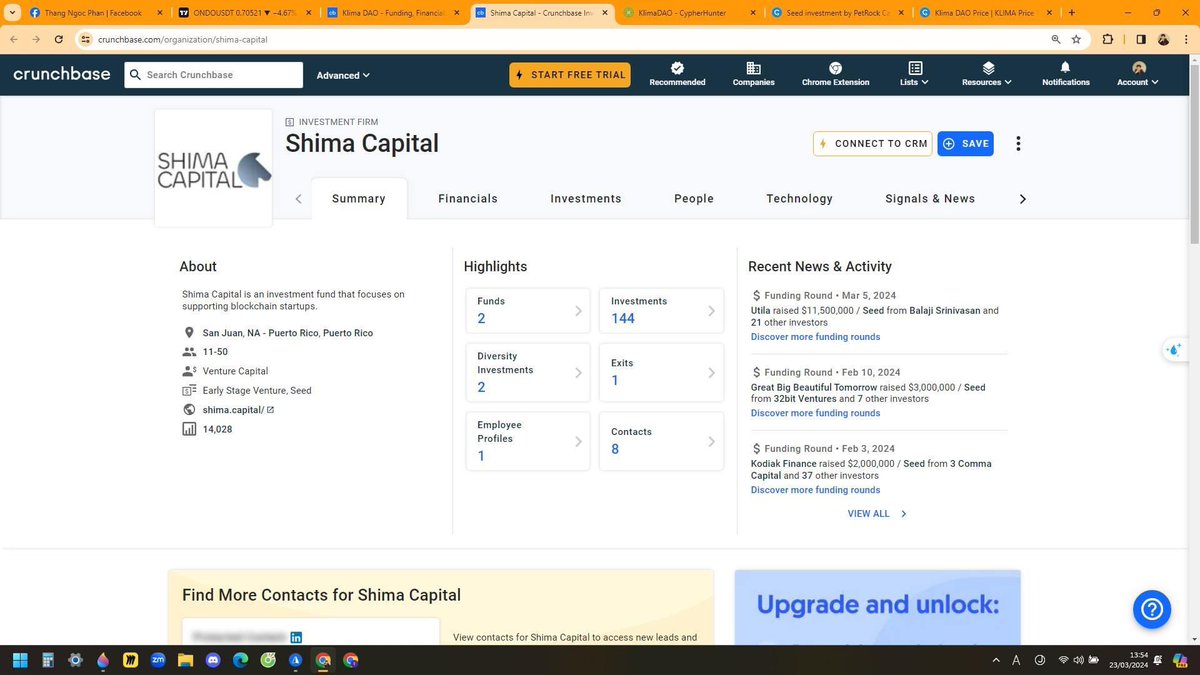The width and height of the screenshot is (1200, 675).
Task: Open the Chrome three-dot menu
Action: (1186, 39)
